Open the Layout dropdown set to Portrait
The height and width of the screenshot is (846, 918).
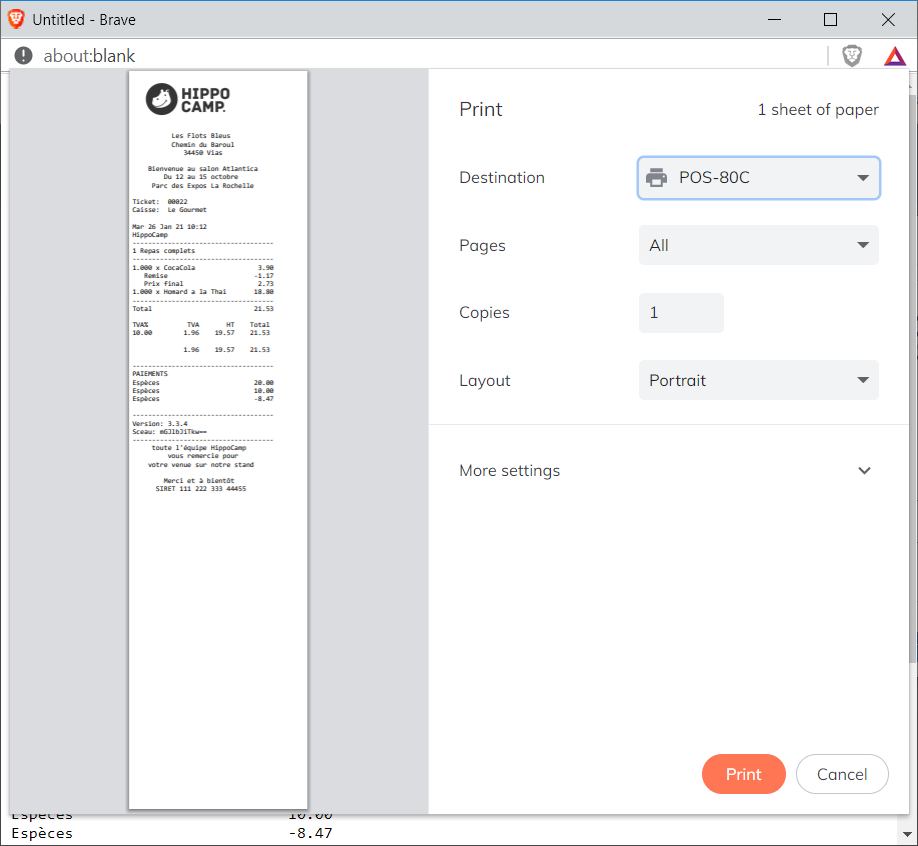point(759,380)
